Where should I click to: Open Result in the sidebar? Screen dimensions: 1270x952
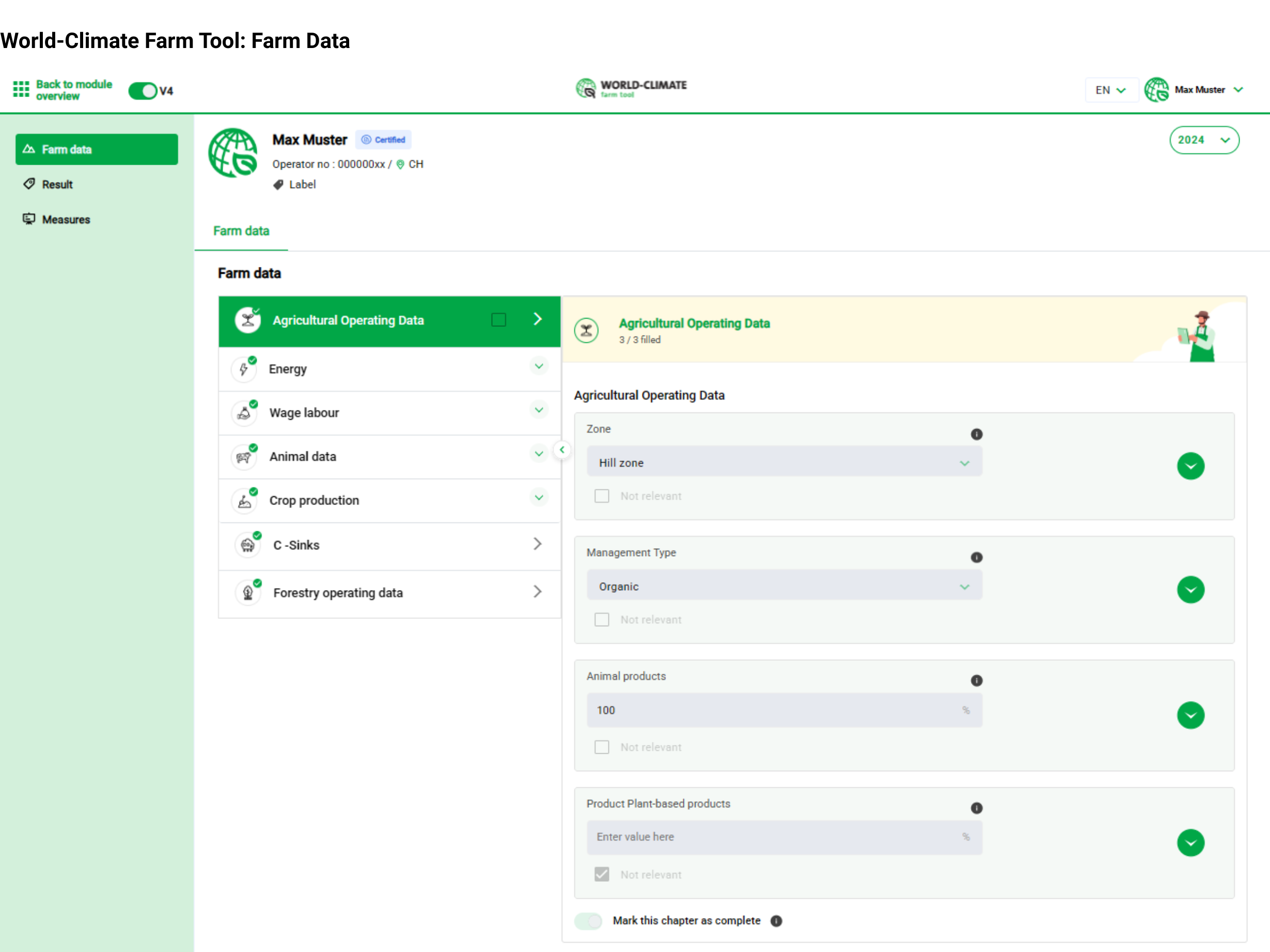click(57, 184)
